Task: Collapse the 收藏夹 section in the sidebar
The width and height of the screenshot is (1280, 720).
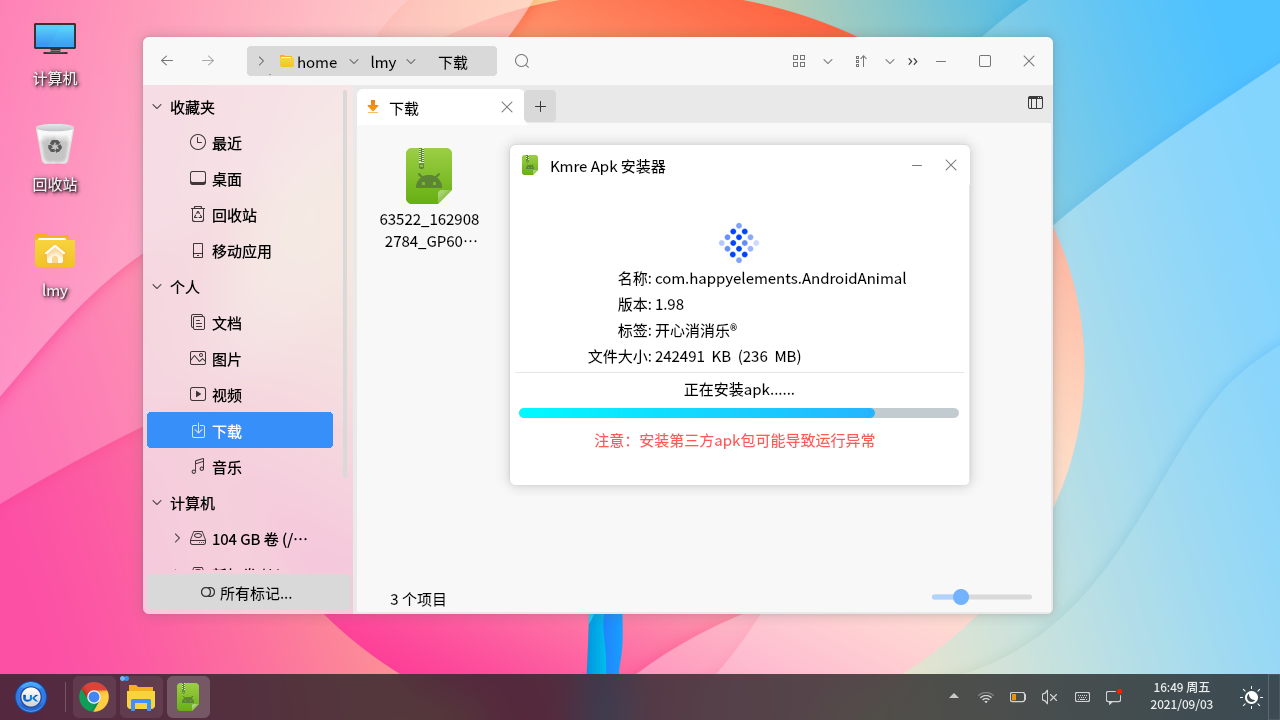Action: coord(156,106)
